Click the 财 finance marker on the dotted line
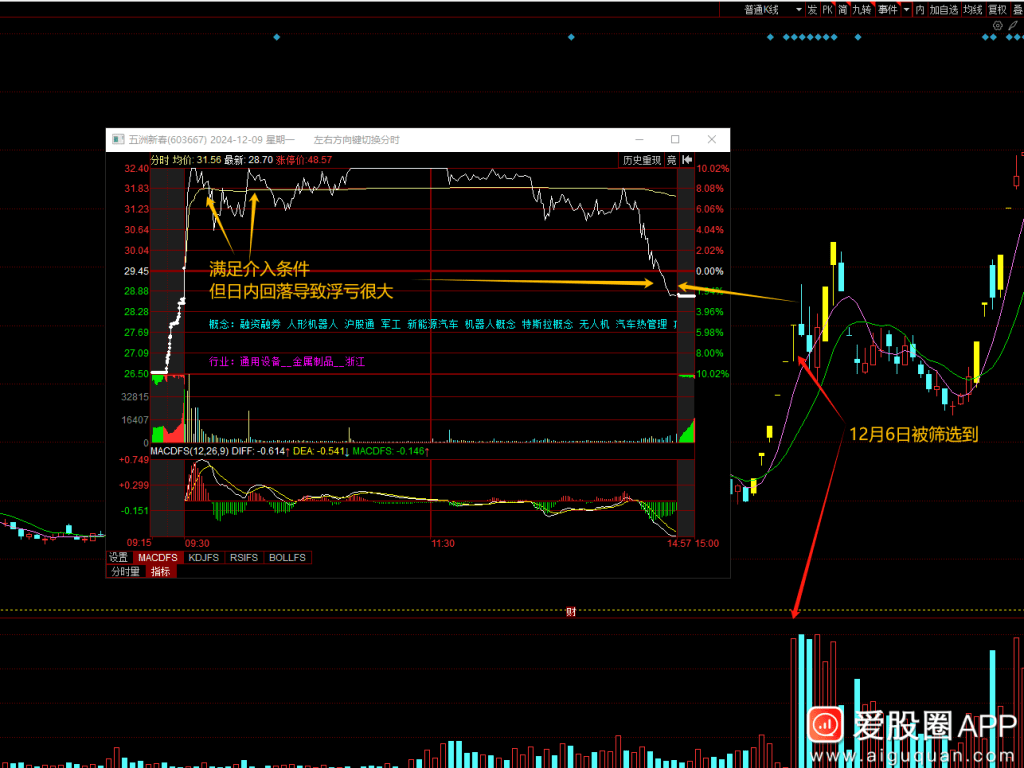The height and width of the screenshot is (768, 1024). point(570,613)
